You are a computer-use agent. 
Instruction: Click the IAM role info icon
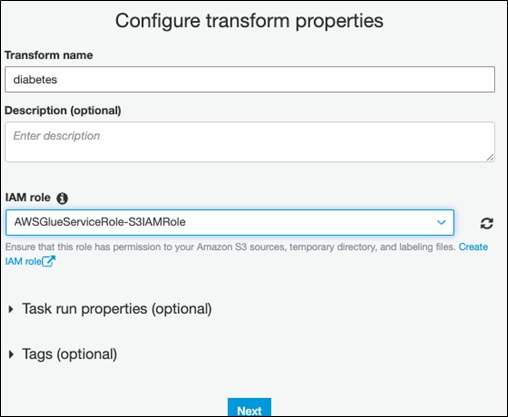click(62, 198)
